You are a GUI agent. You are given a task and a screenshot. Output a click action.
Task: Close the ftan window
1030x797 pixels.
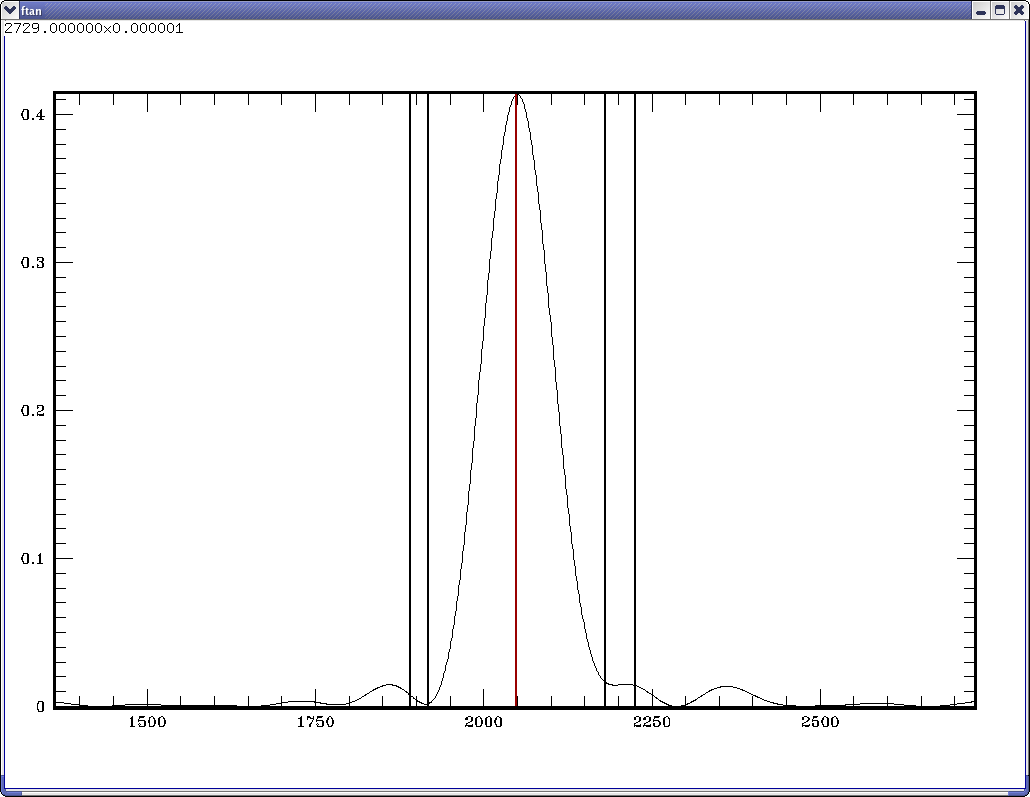click(1019, 10)
